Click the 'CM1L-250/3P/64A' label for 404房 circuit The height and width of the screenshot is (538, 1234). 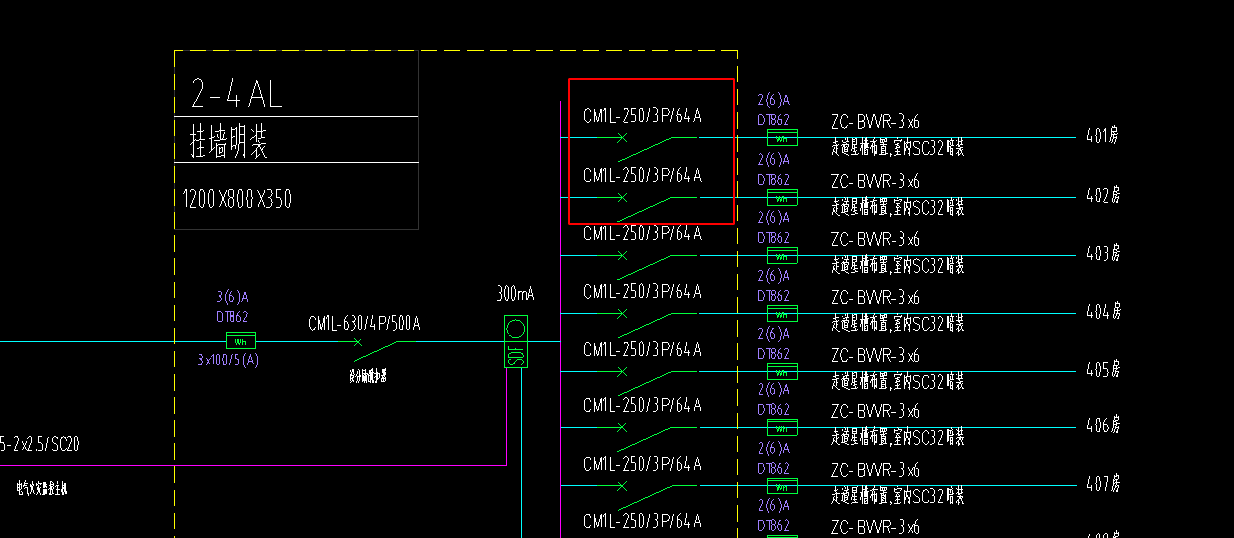click(642, 291)
